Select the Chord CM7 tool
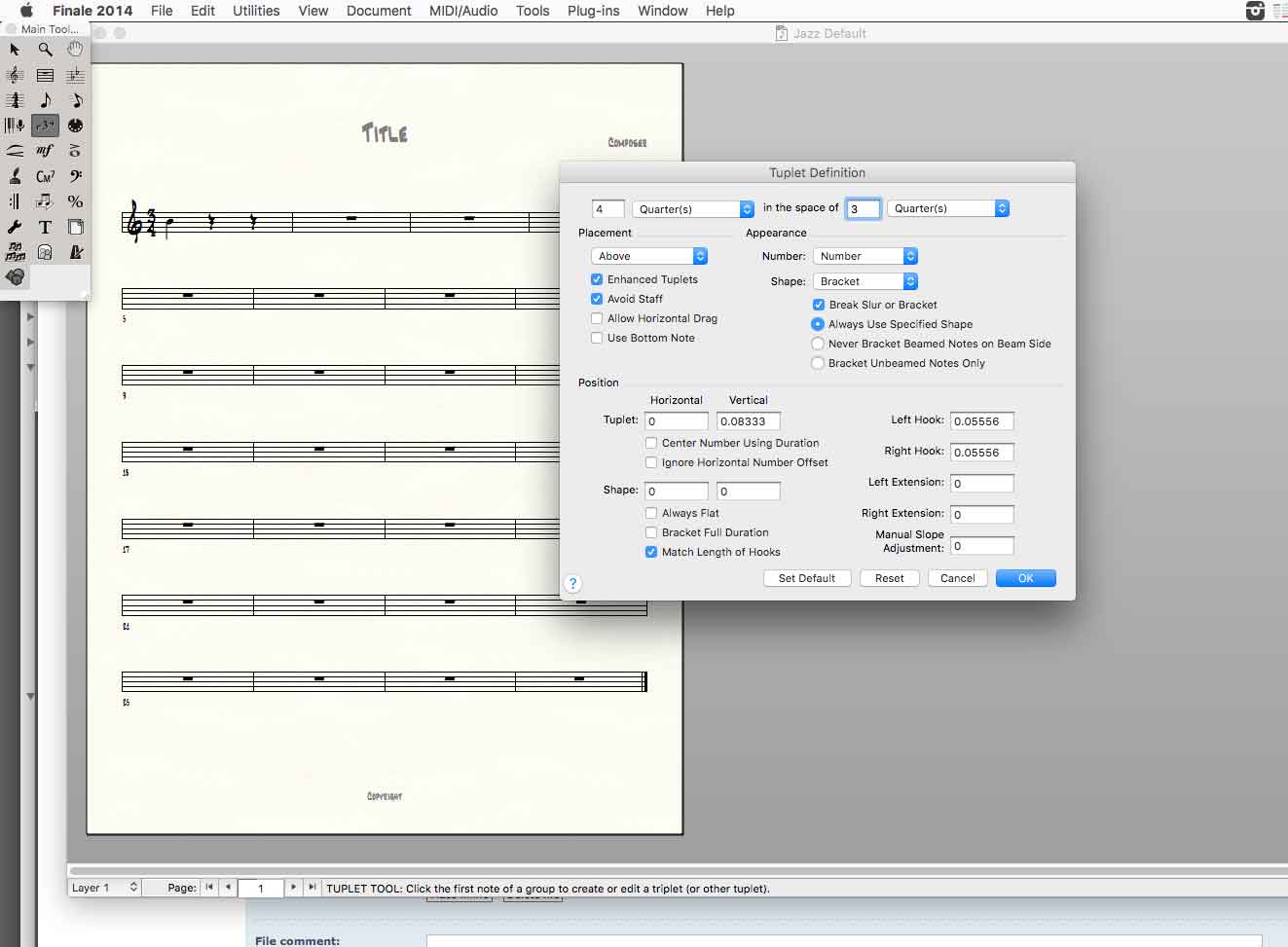The height and width of the screenshot is (947, 1288). click(45, 176)
